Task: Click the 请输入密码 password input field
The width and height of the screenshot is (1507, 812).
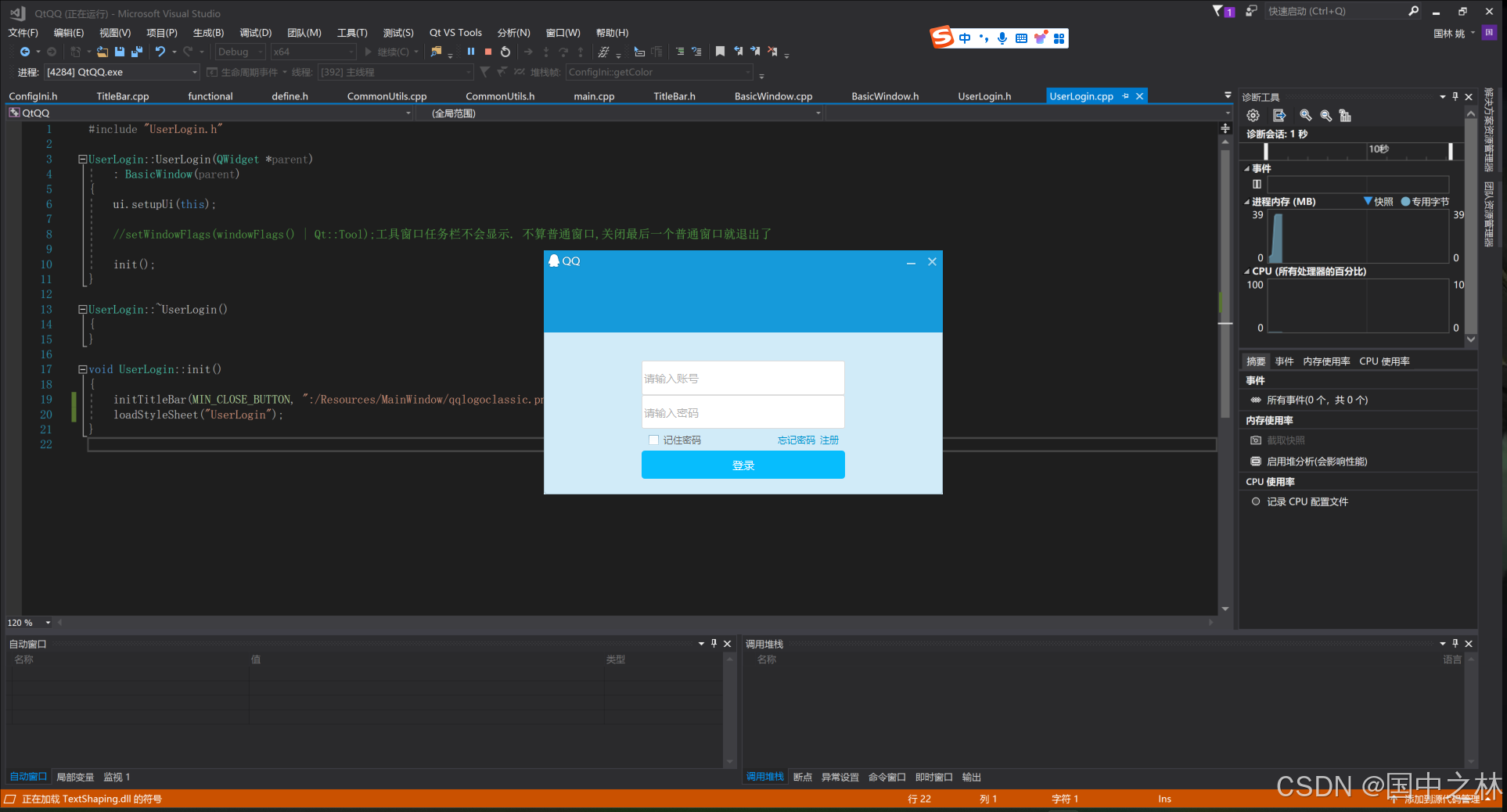Action: pos(743,412)
